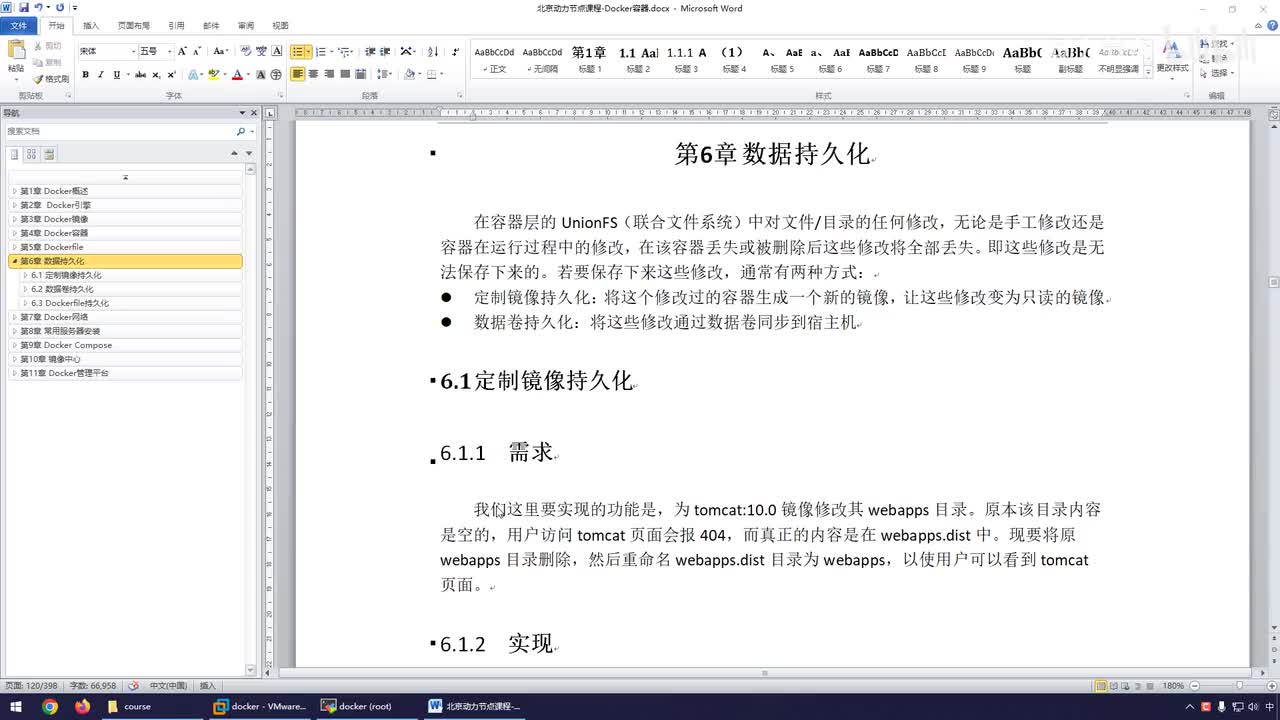Click the character border icon
The width and height of the screenshot is (1280, 720).
click(276, 51)
